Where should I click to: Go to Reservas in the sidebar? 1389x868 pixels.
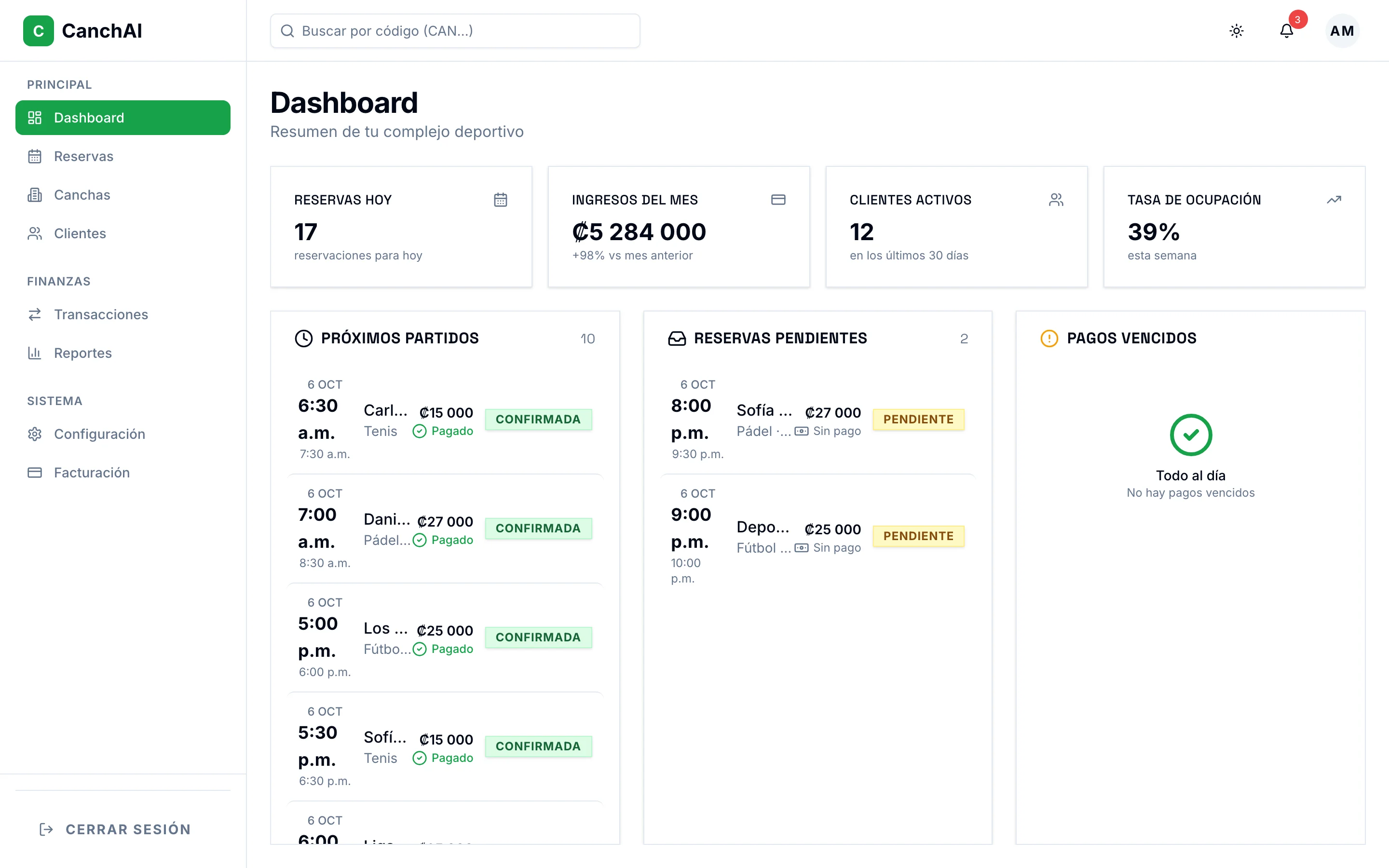click(x=123, y=156)
